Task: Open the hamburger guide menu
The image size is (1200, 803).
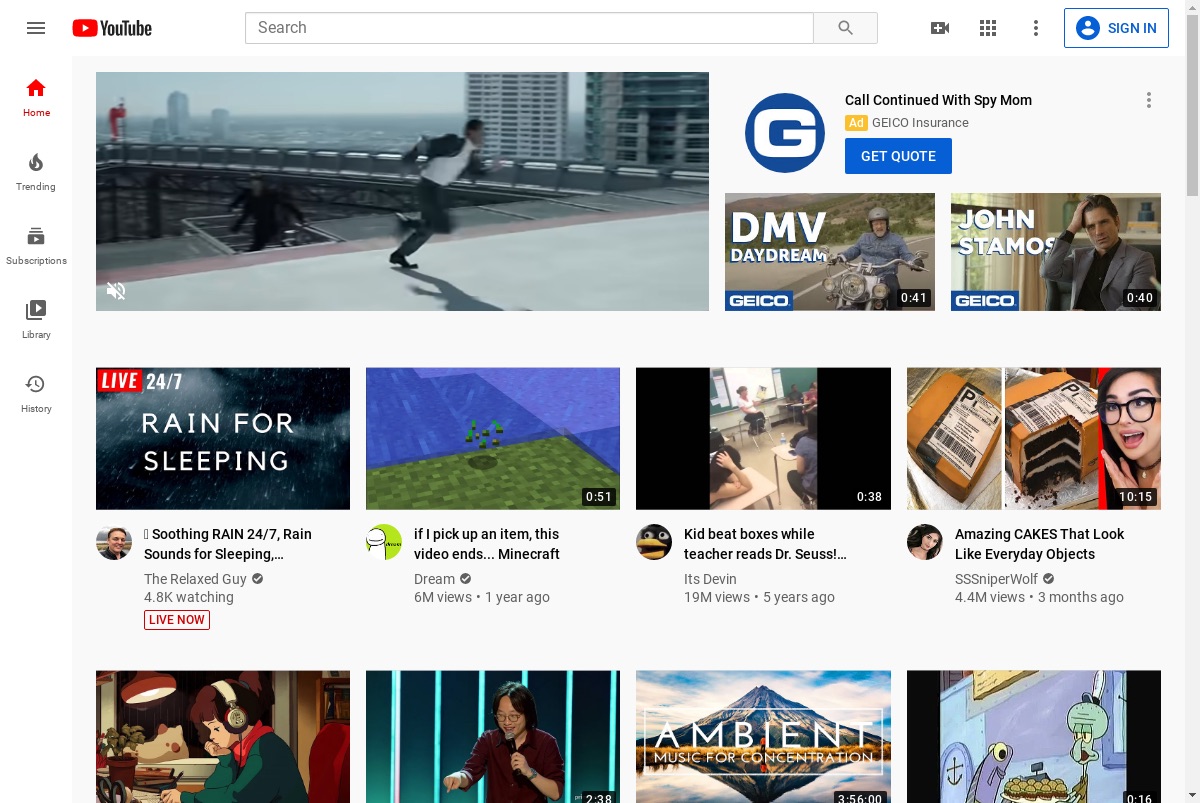Action: click(x=36, y=28)
